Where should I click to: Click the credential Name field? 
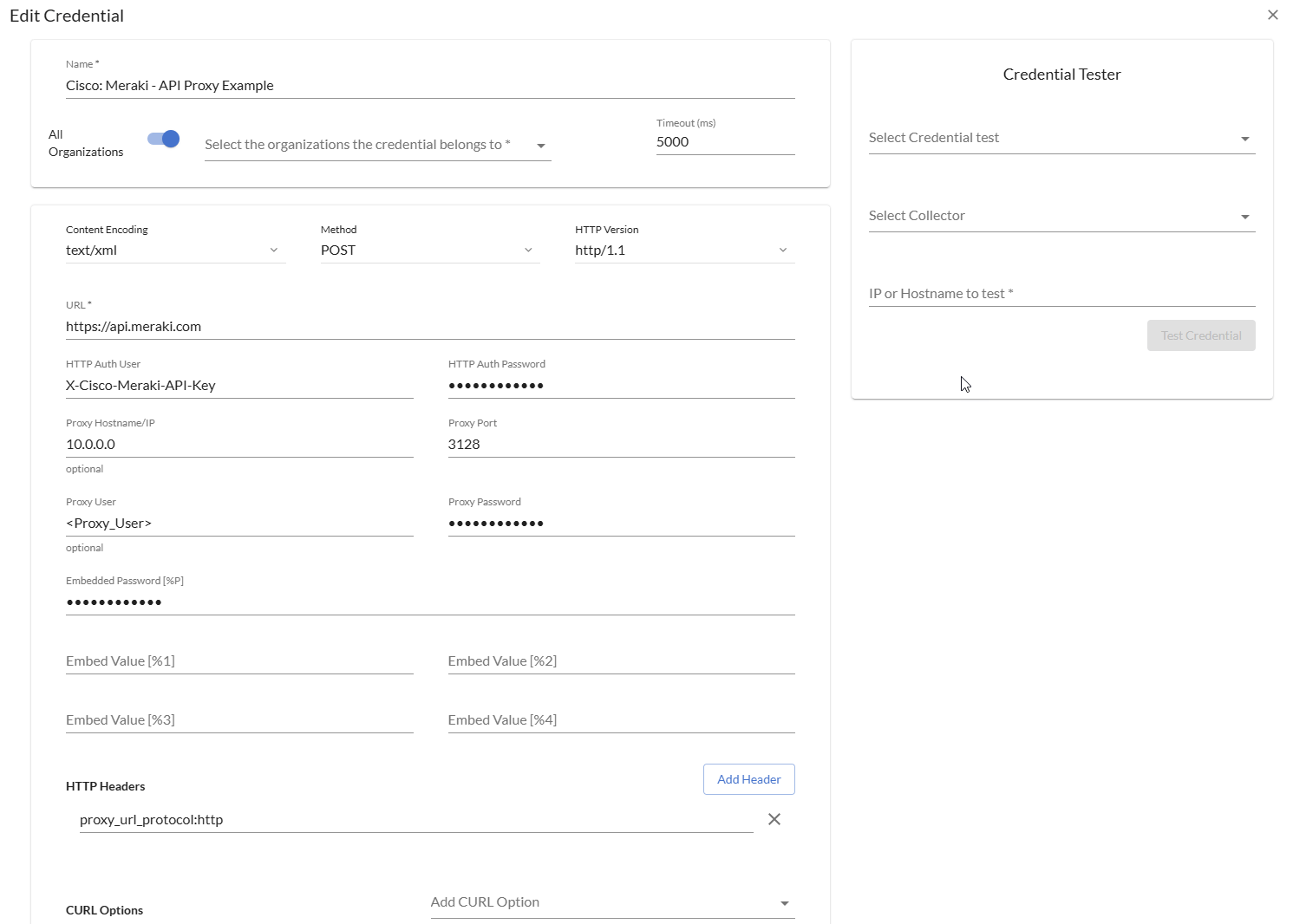point(429,86)
